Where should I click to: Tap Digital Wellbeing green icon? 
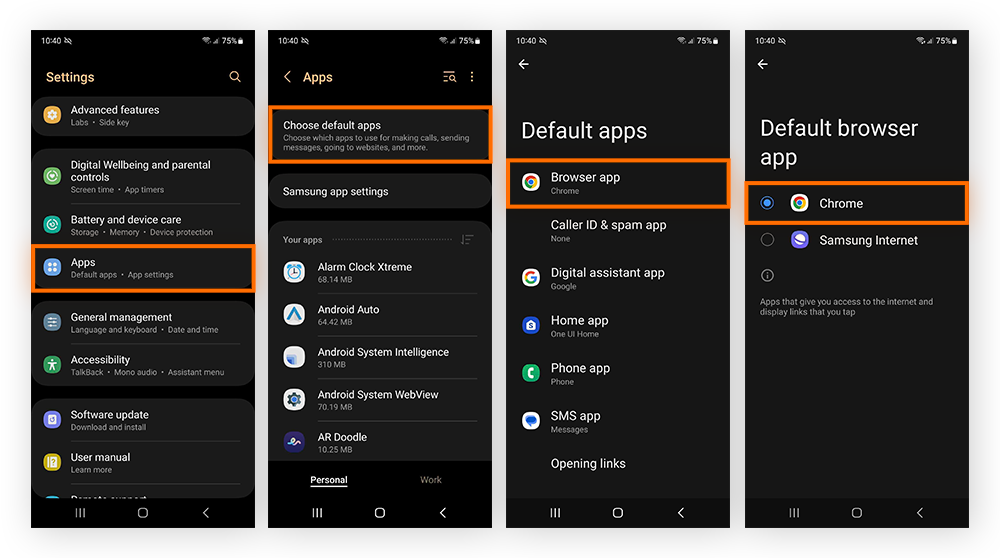coord(52,175)
